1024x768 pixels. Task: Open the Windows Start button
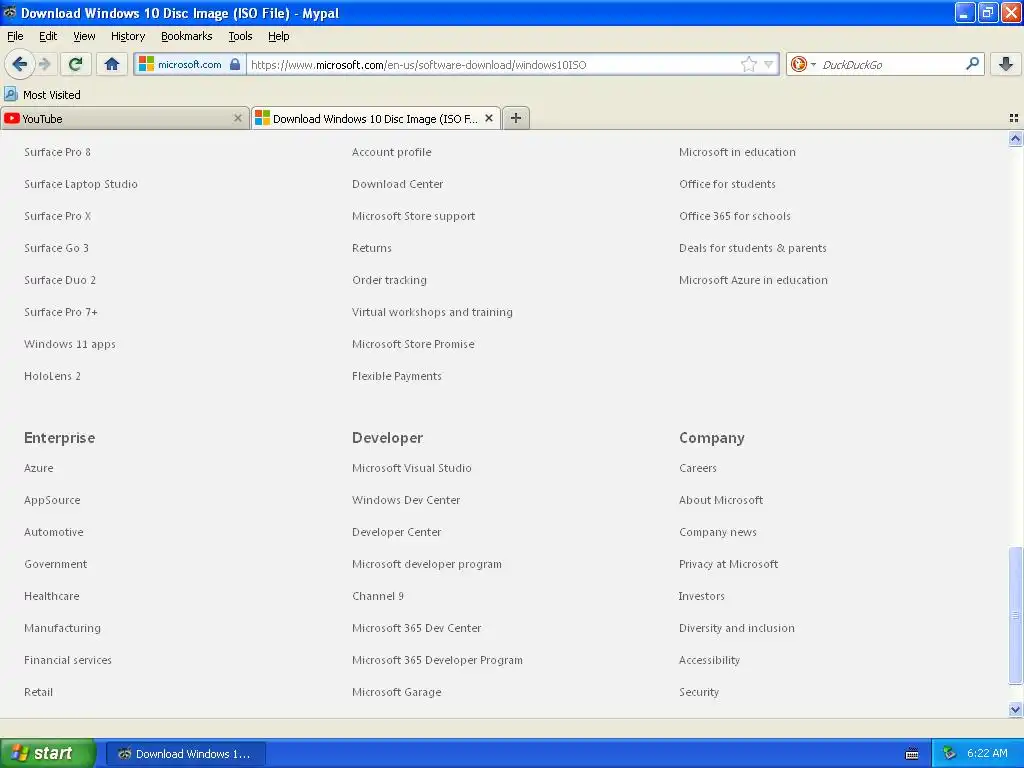click(48, 754)
